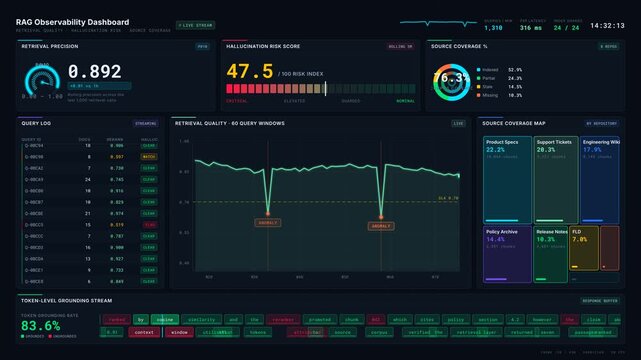Click the 'source' token chip
Screen dimensions: 641x360
(x=343, y=332)
